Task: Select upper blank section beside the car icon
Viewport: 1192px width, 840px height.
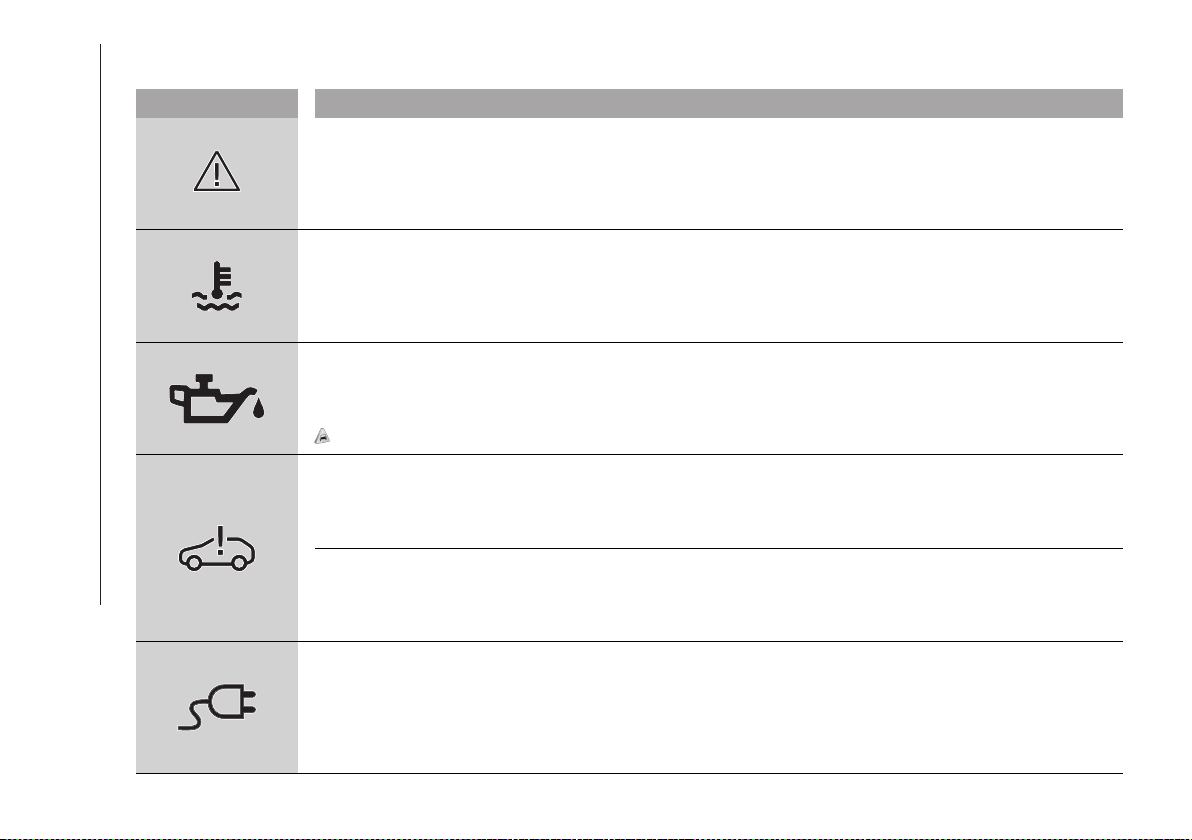Action: (x=718, y=502)
